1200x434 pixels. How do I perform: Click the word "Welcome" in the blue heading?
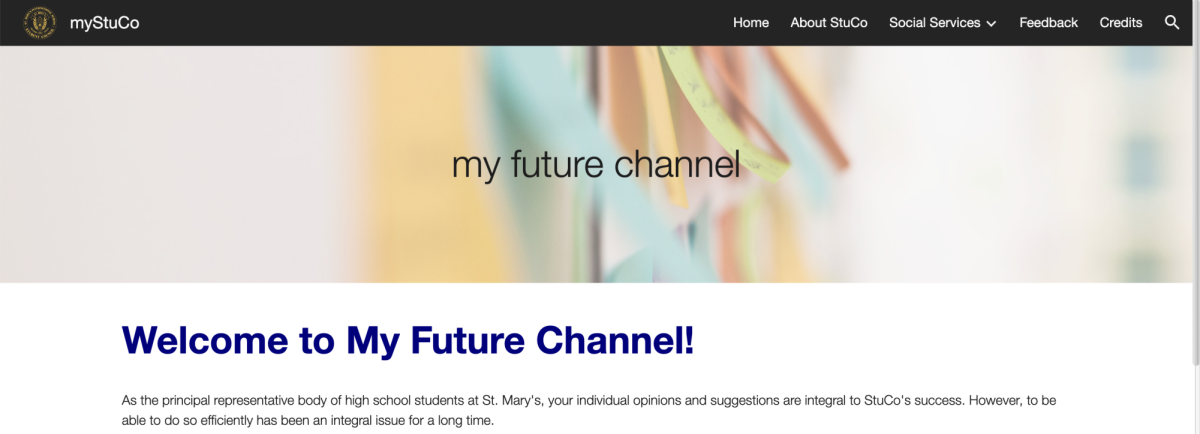205,341
